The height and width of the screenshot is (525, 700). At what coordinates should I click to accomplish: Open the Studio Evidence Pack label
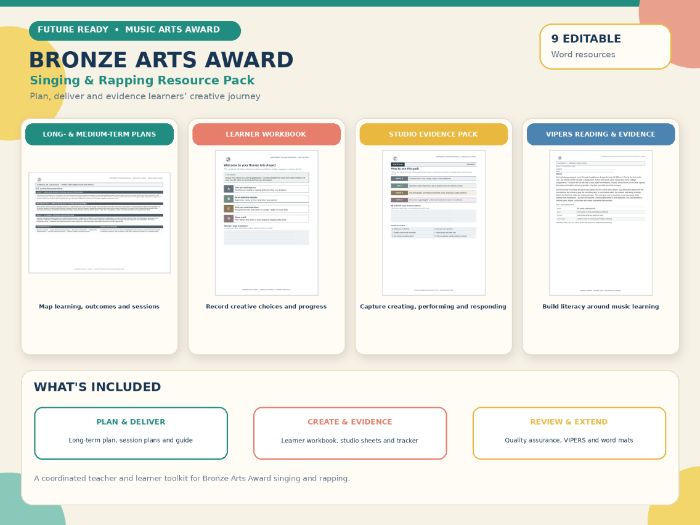[x=433, y=134]
